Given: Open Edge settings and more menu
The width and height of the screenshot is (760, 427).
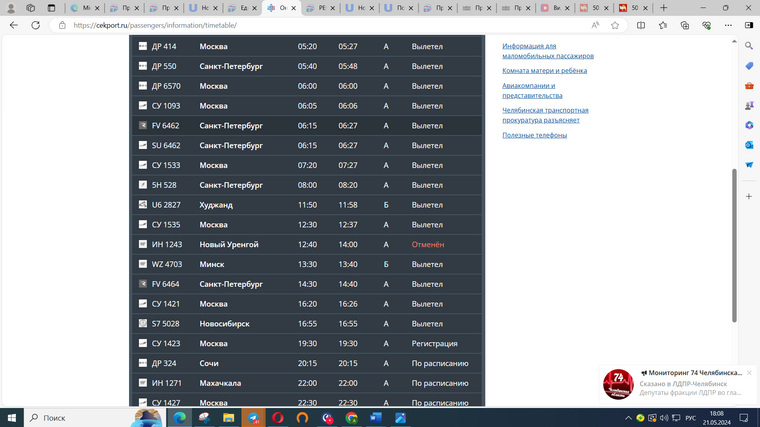Looking at the screenshot, I should [728, 25].
